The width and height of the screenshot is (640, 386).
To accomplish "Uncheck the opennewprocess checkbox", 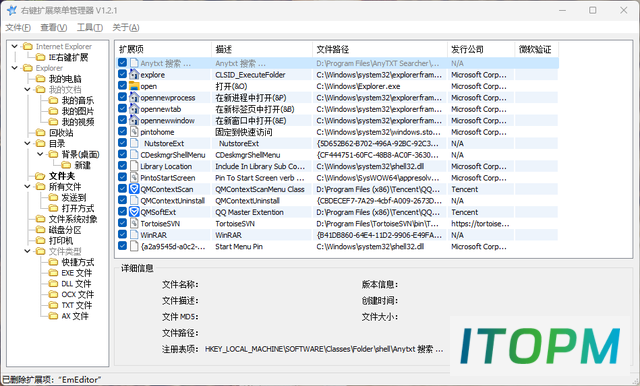I will [x=122, y=97].
